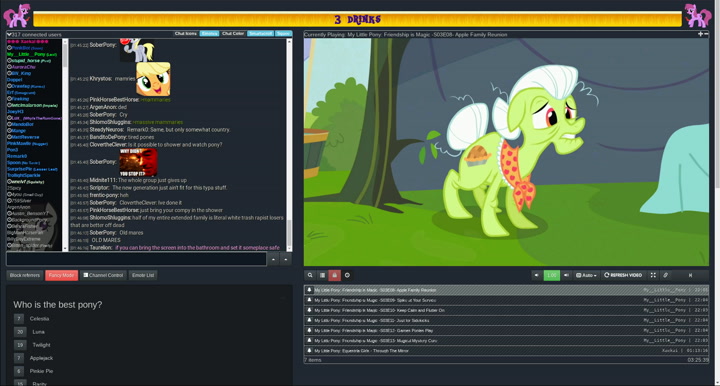
Task: Click the Granny Smith video player area
Action: tap(506, 152)
